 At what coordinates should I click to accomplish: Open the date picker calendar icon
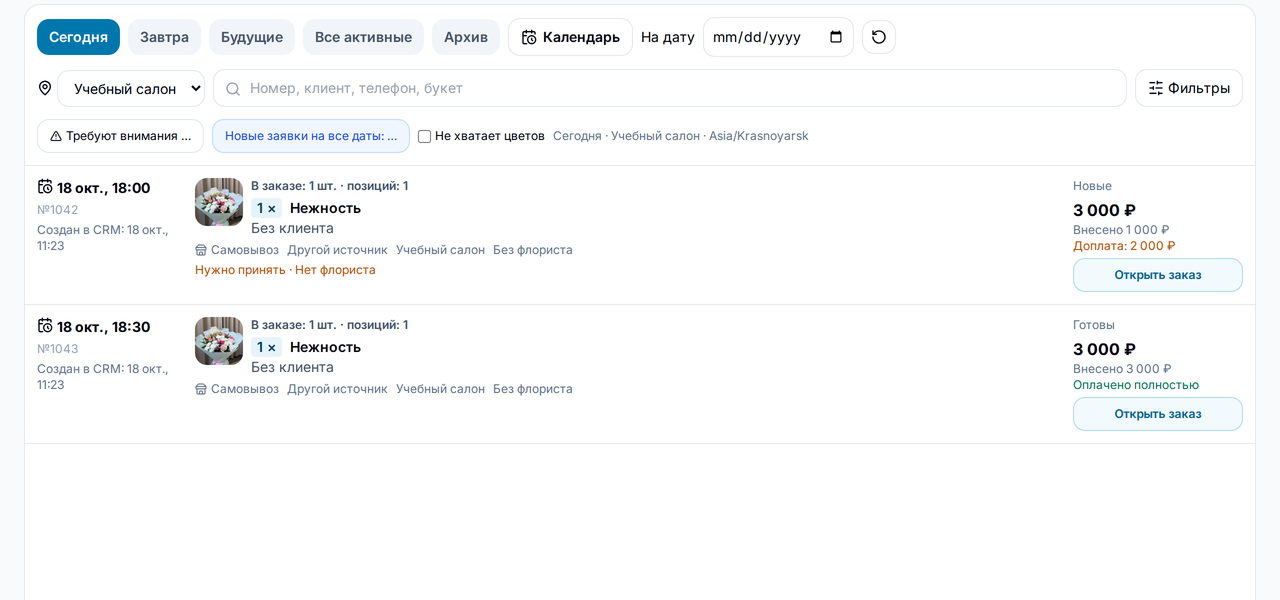coord(836,37)
